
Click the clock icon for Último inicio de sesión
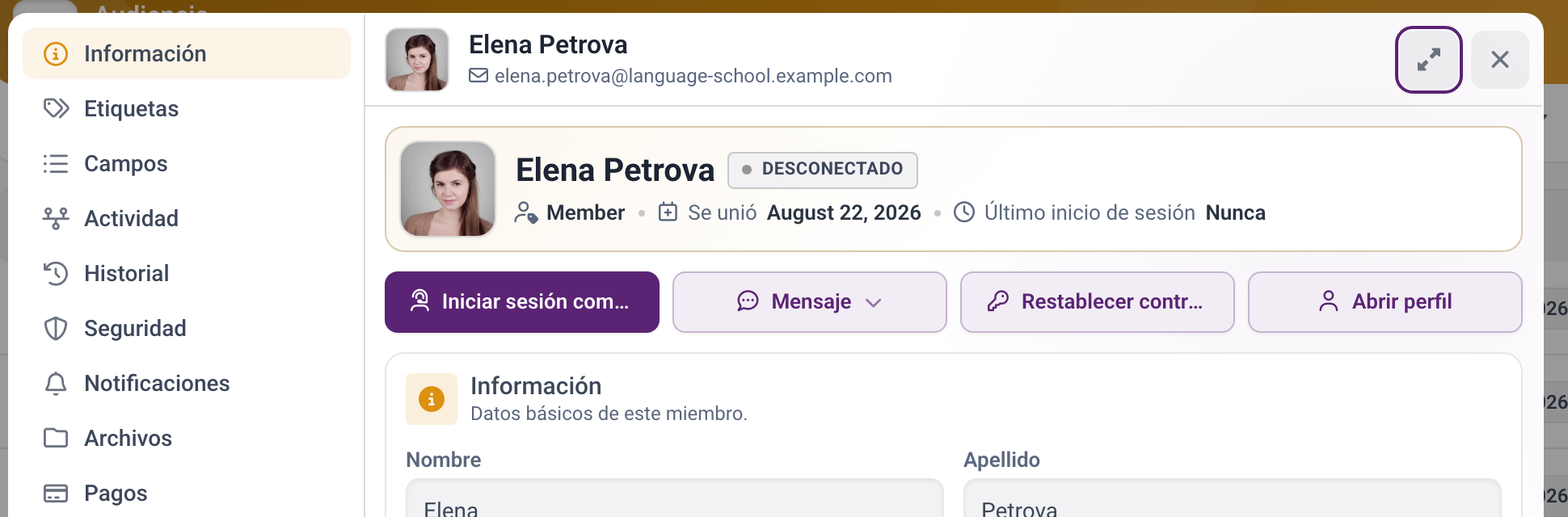click(964, 212)
